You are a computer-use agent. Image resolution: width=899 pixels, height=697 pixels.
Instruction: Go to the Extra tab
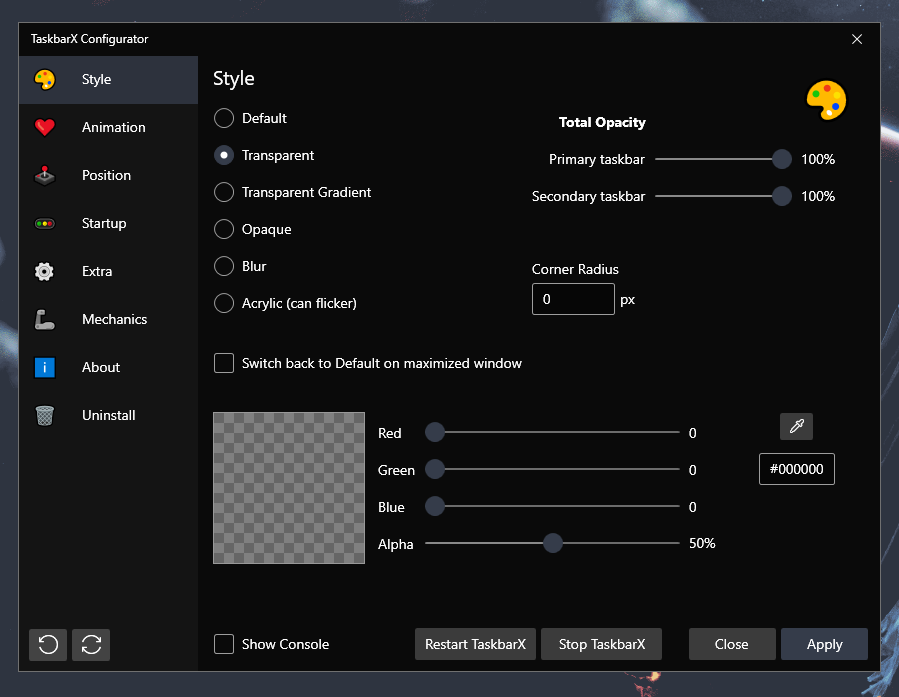tap(97, 271)
